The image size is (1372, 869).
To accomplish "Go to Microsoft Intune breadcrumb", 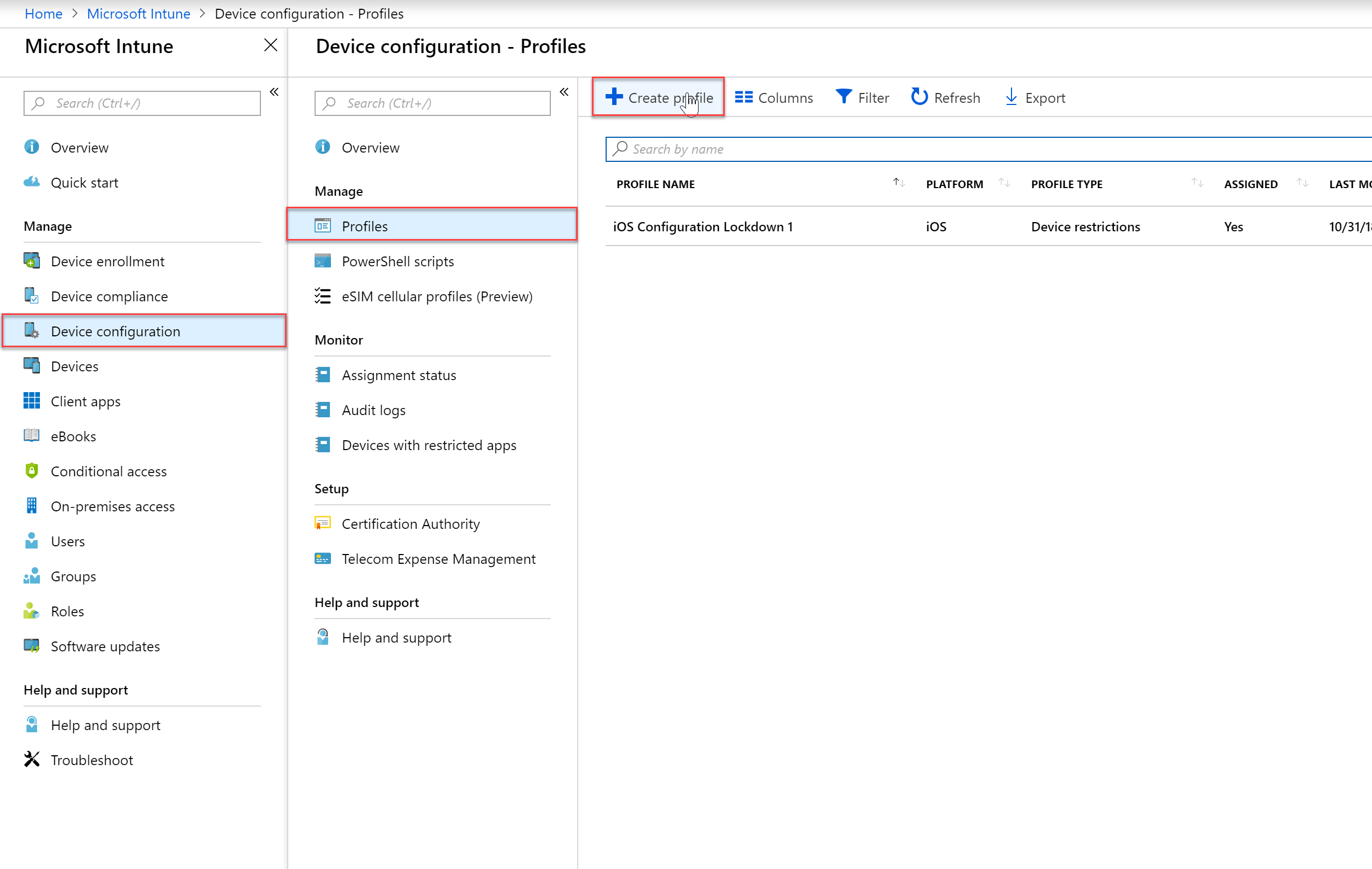I will click(x=138, y=14).
